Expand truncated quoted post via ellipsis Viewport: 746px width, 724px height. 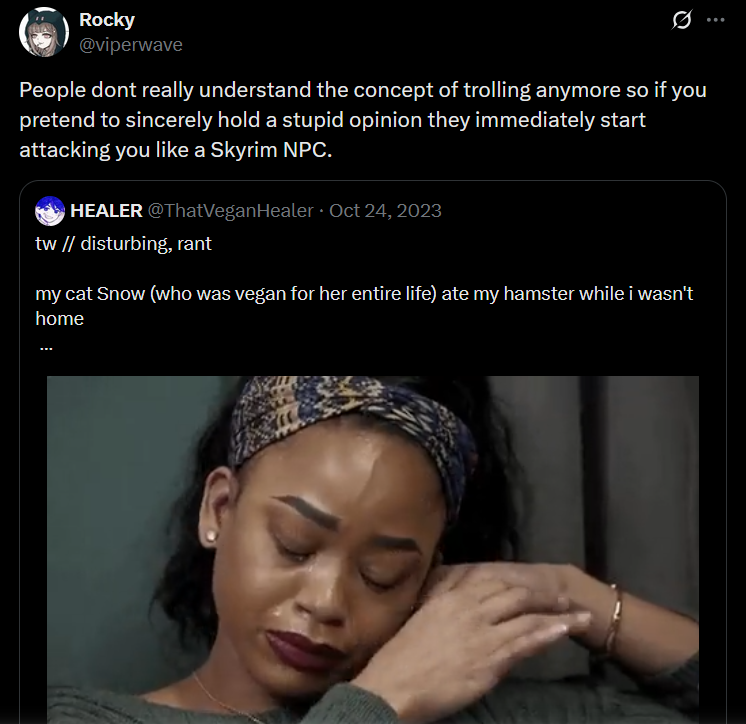[46, 348]
